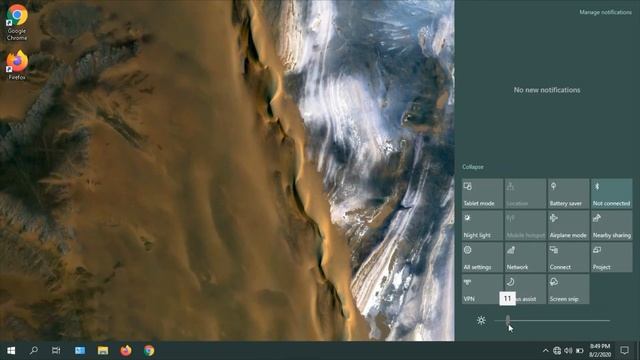Image resolution: width=640 pixels, height=360 pixels.
Task: Toggle Nearby sharing tile
Action: pyautogui.click(x=611, y=225)
